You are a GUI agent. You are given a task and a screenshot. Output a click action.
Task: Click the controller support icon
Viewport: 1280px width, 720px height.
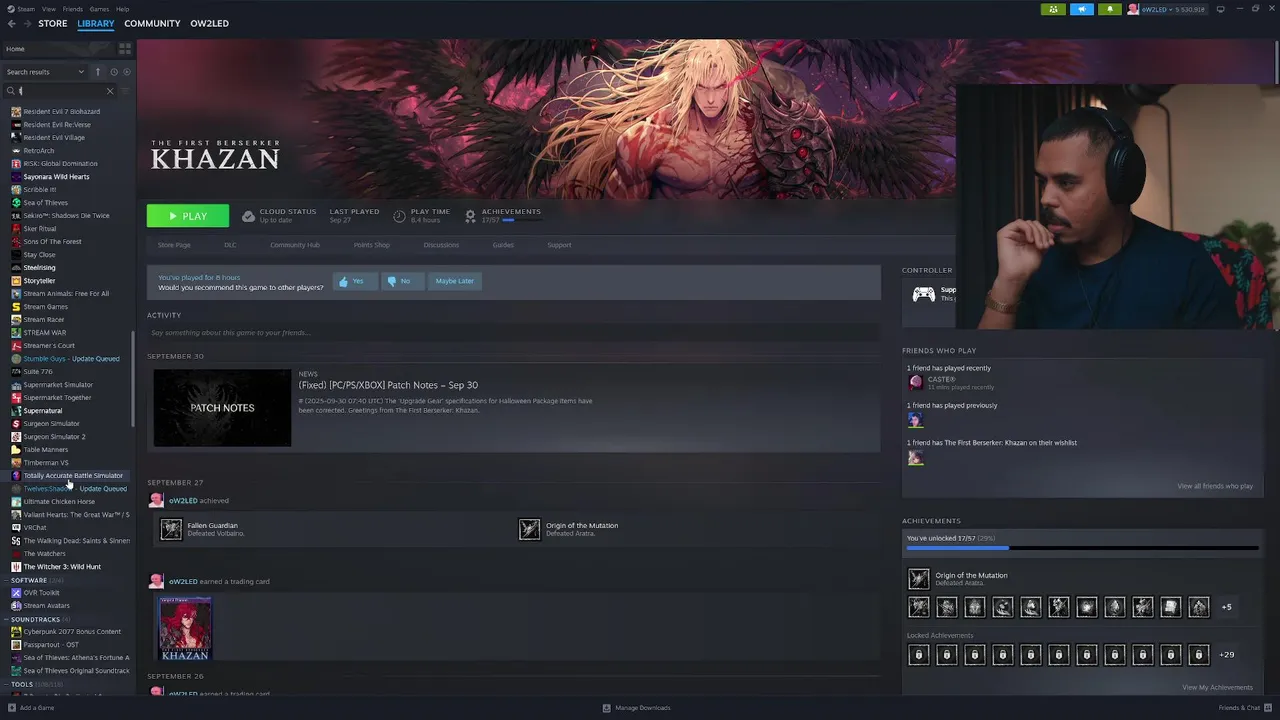pos(924,294)
